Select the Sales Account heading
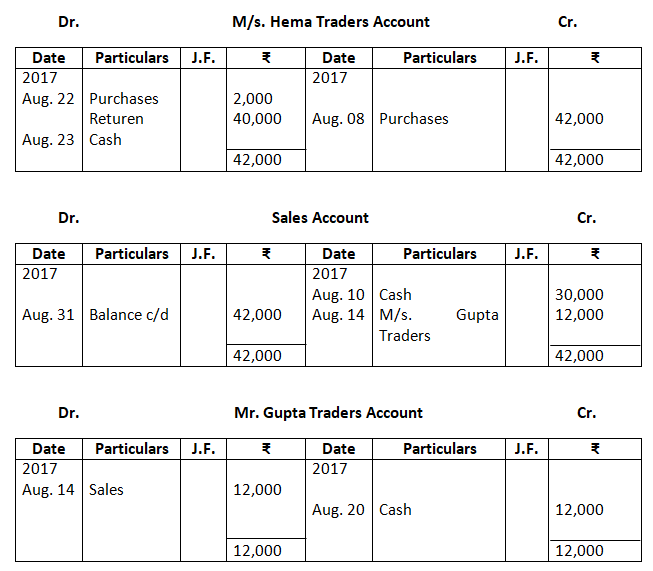Viewport: 653px width, 571px height. point(320,218)
